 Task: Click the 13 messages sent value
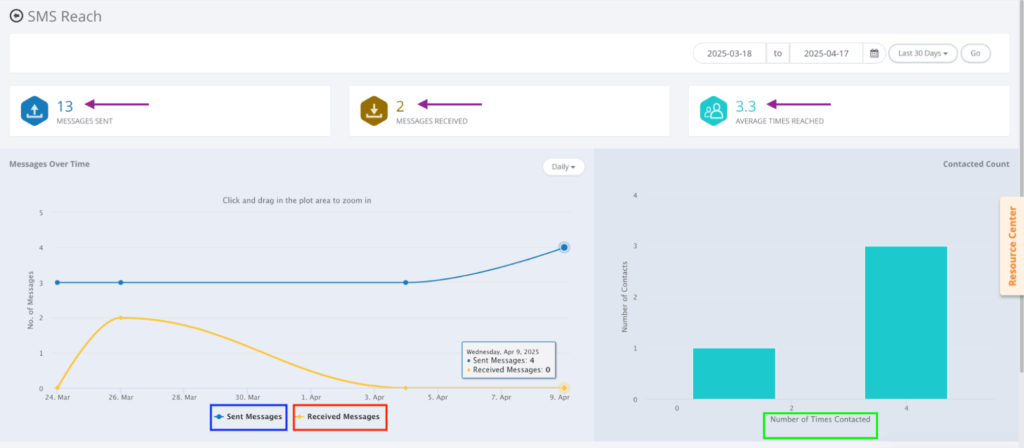tap(65, 106)
